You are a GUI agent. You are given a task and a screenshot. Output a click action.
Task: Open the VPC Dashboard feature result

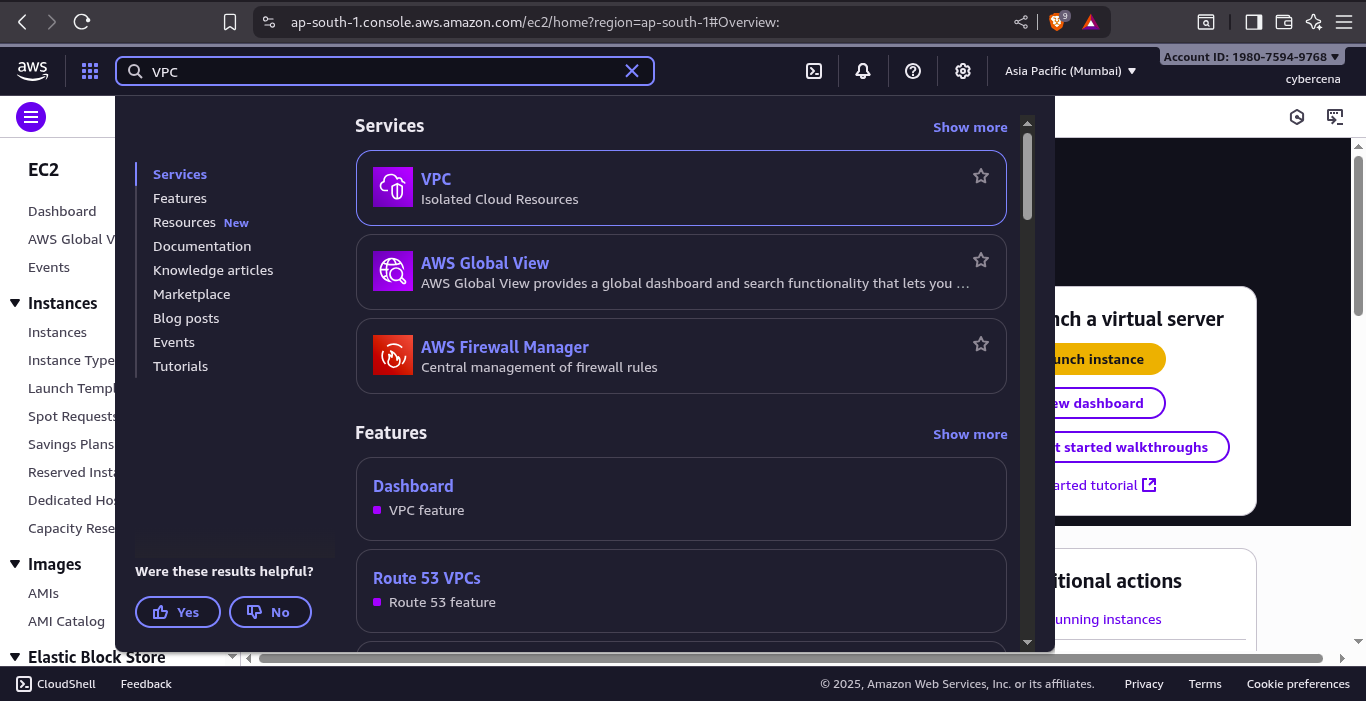(413, 486)
